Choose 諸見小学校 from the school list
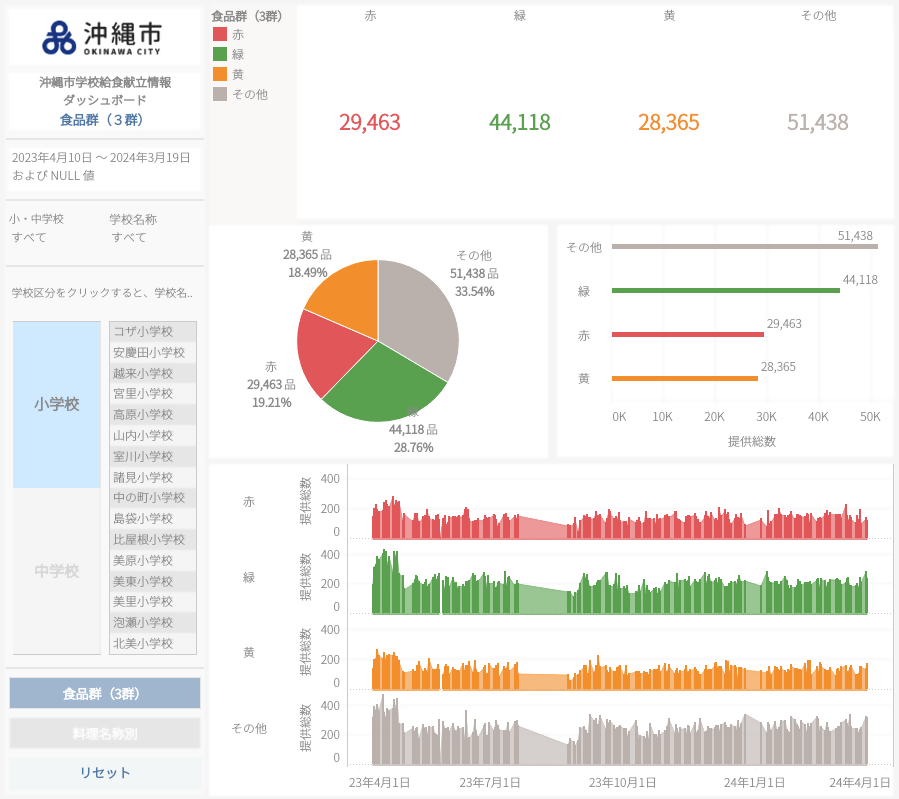Viewport: 899px width, 799px height. tap(153, 477)
